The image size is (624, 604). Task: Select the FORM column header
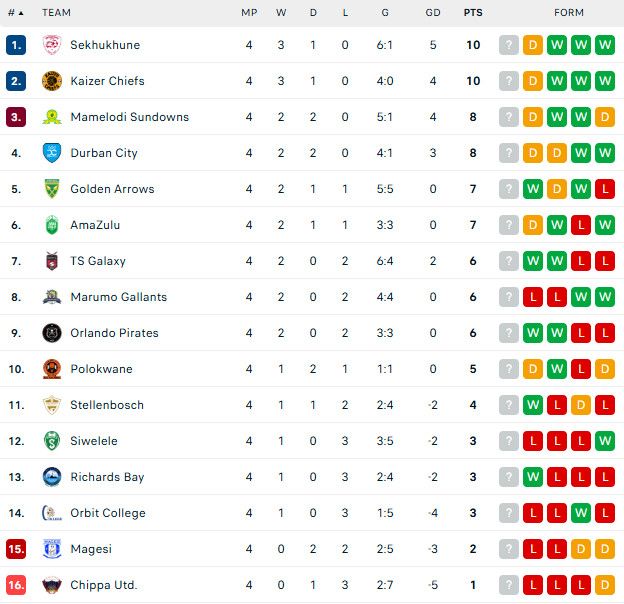click(569, 13)
